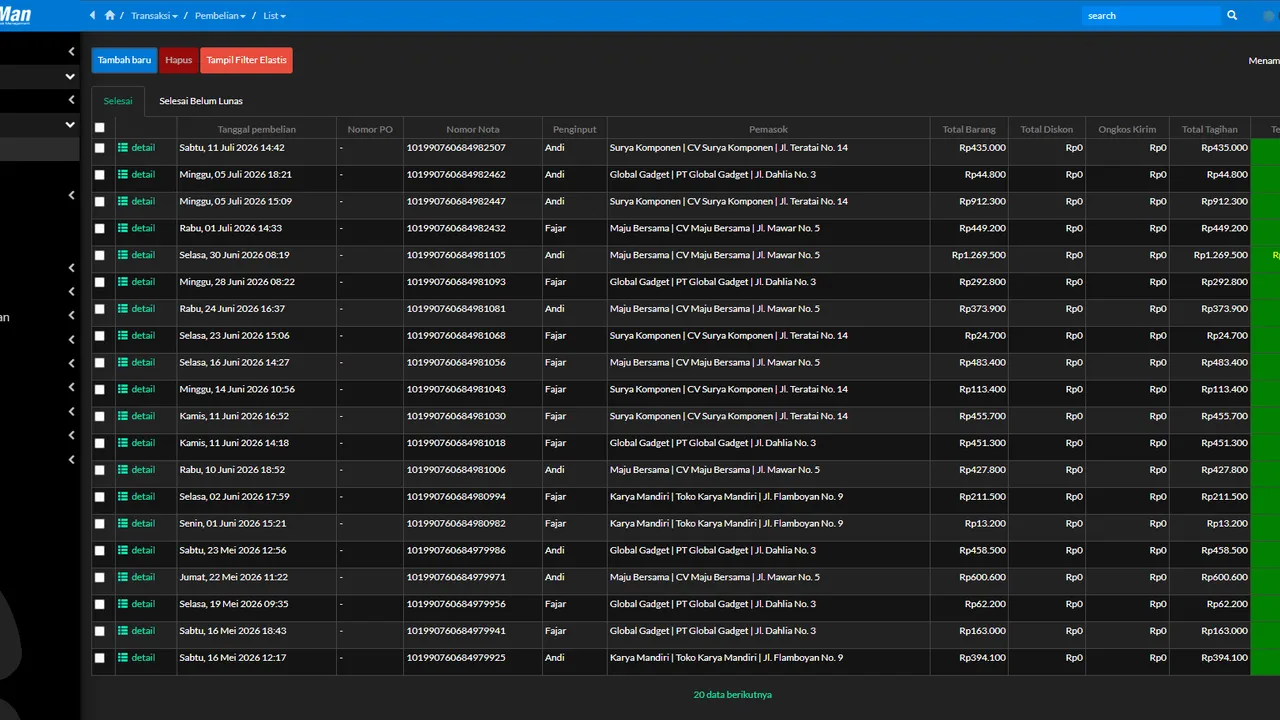Click the Ongkos Kirim column header
Image resolution: width=1280 pixels, height=720 pixels.
[1127, 129]
